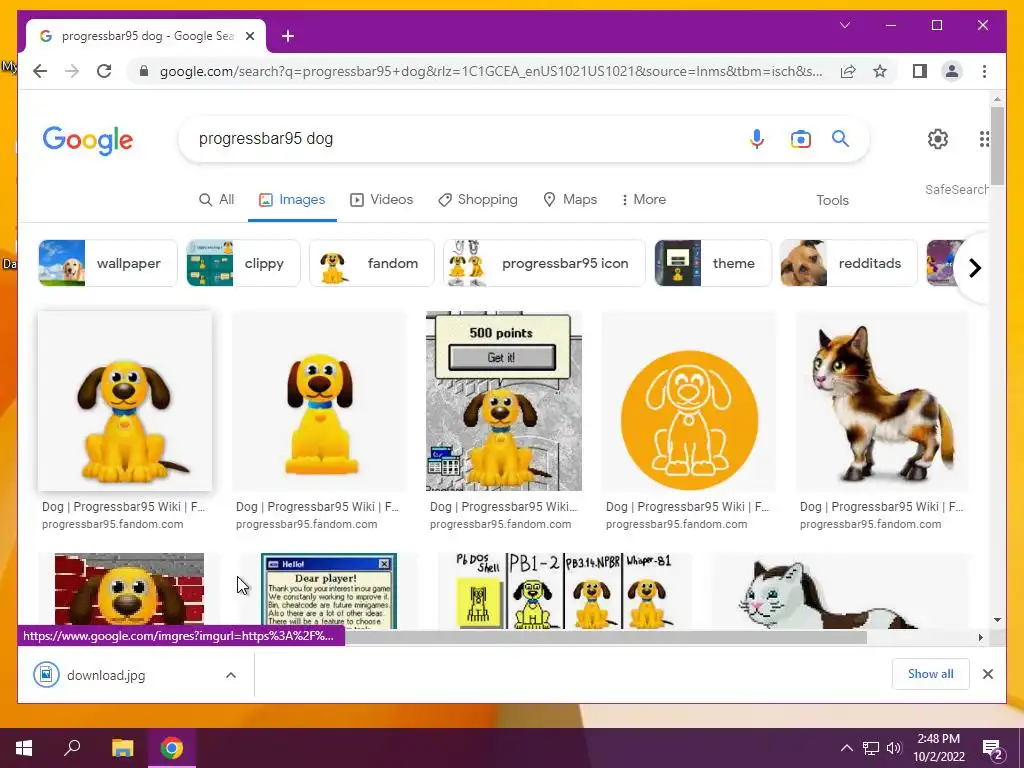This screenshot has width=1024, height=768.
Task: Open the tab search chevron
Action: coord(844,25)
